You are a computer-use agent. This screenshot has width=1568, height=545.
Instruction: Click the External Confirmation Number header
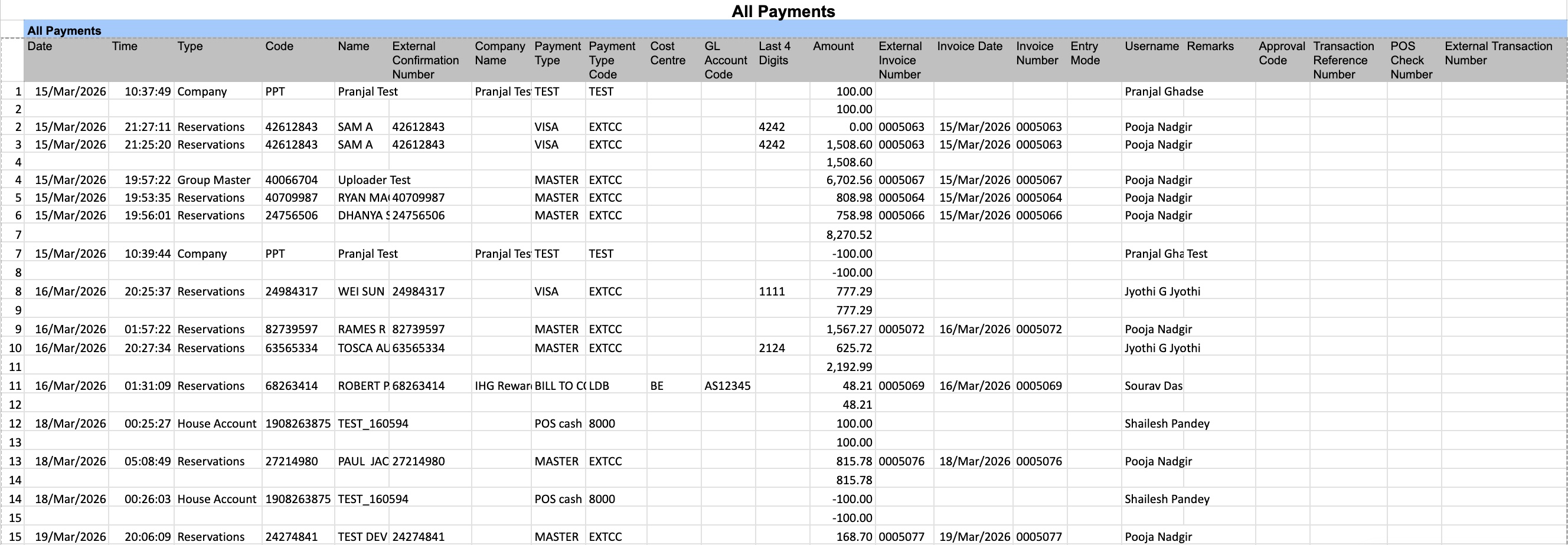[x=426, y=60]
